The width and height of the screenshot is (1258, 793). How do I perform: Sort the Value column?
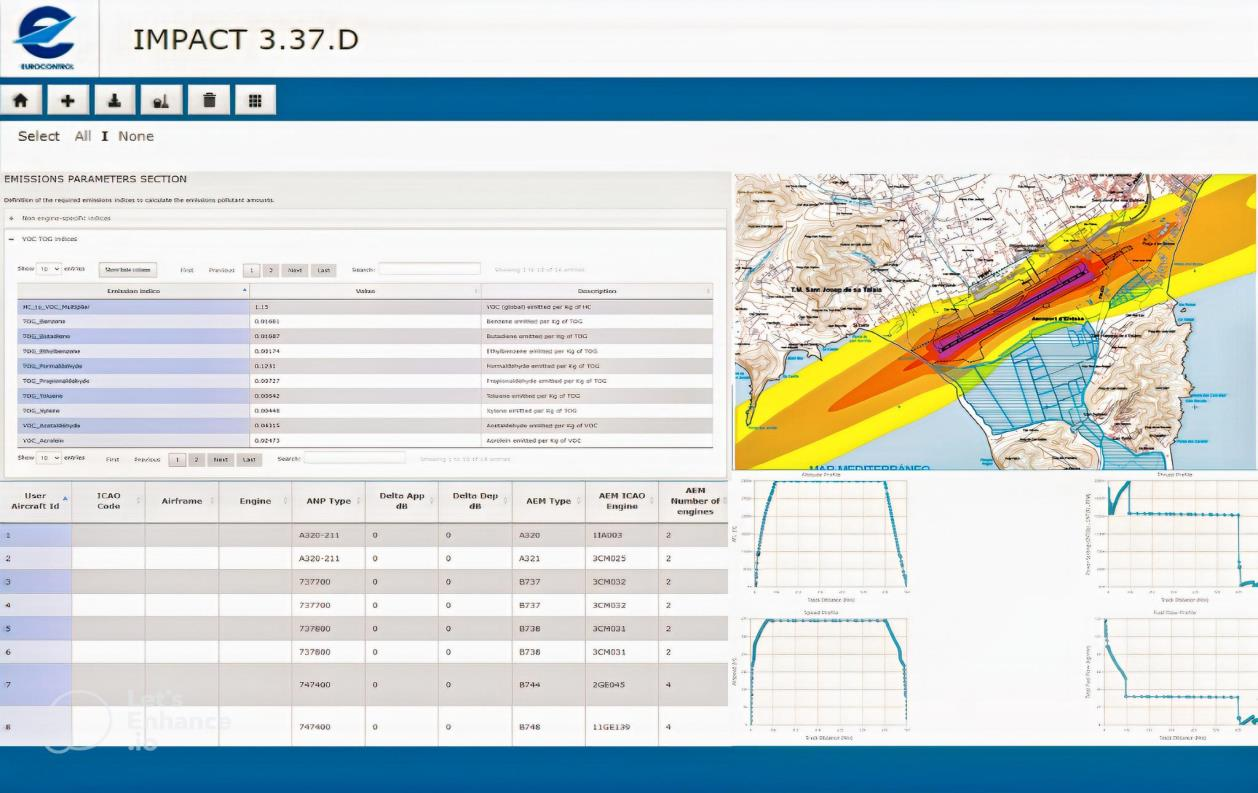[x=365, y=291]
